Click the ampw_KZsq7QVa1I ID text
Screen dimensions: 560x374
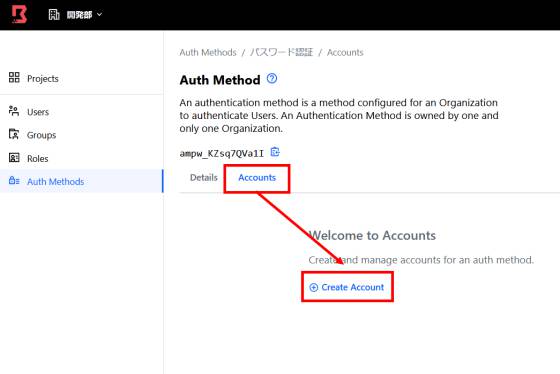pos(221,154)
